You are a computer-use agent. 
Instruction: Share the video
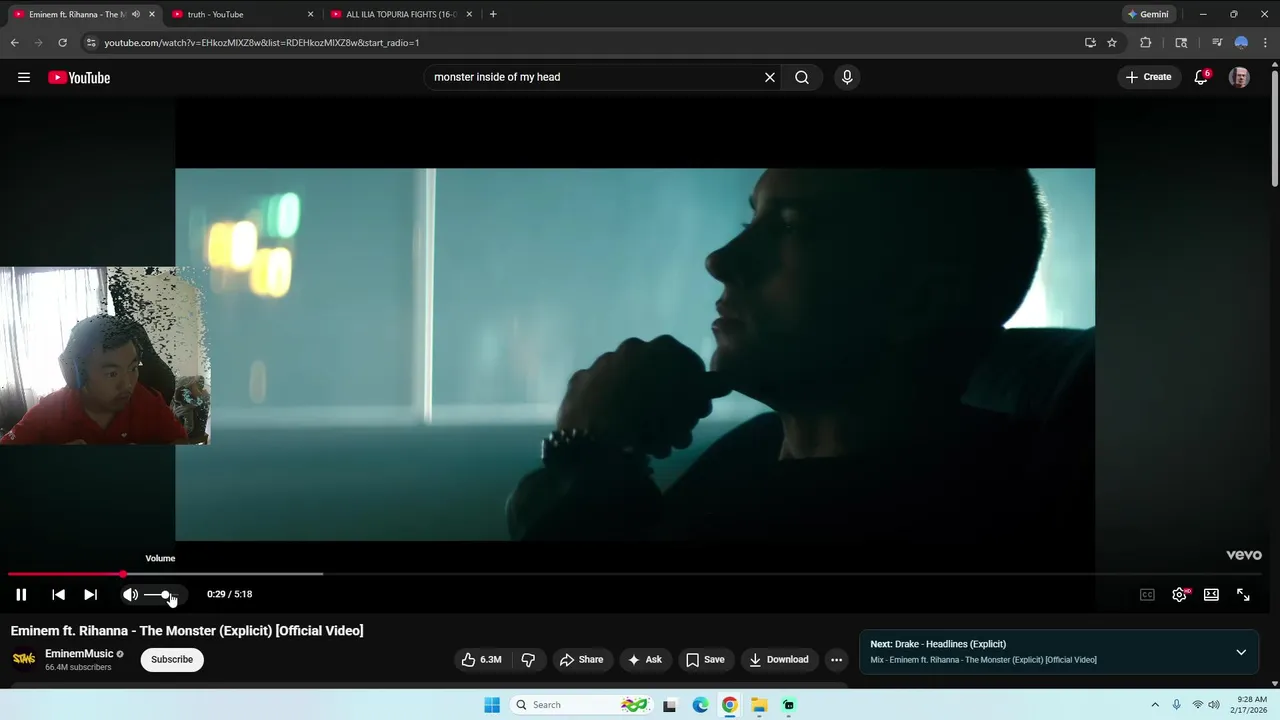(581, 659)
